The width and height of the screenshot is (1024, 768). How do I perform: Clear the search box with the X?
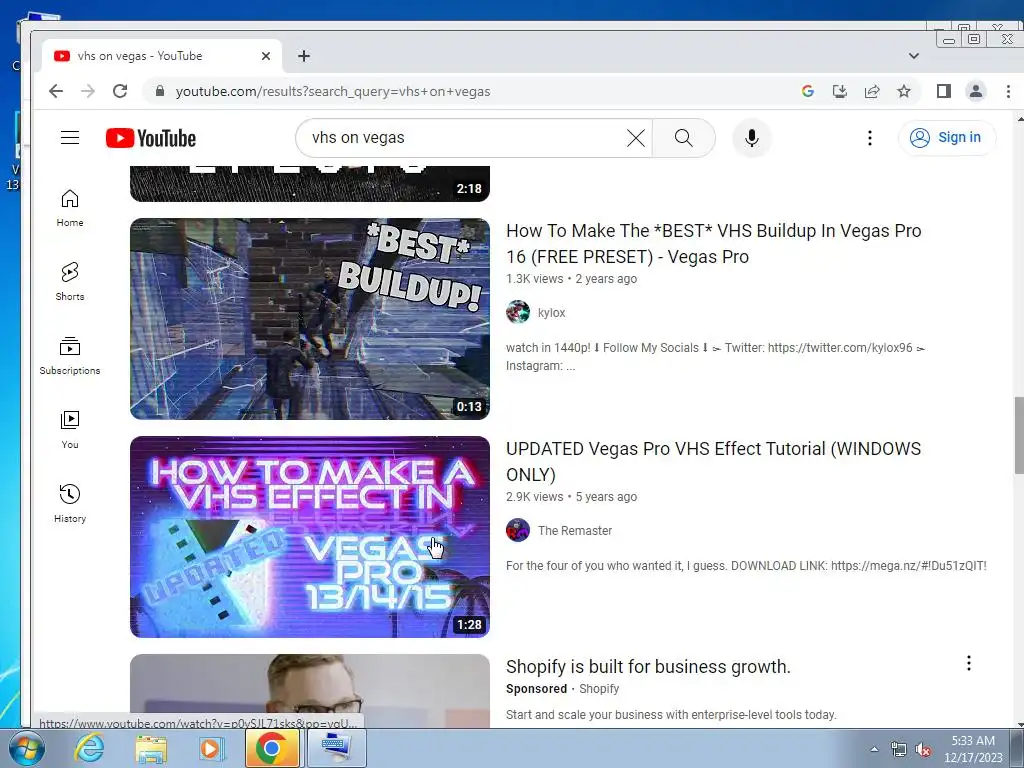(x=635, y=138)
